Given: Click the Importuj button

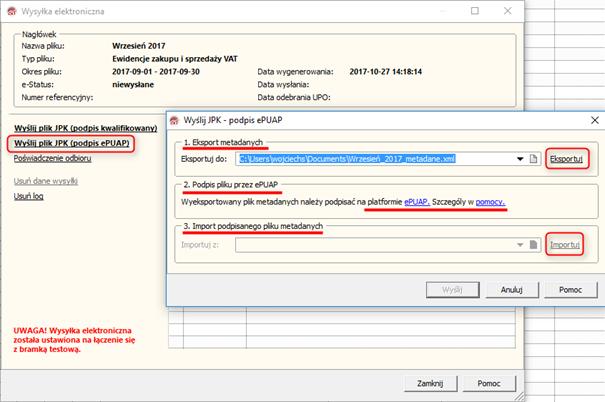Looking at the screenshot, I should click(564, 245).
